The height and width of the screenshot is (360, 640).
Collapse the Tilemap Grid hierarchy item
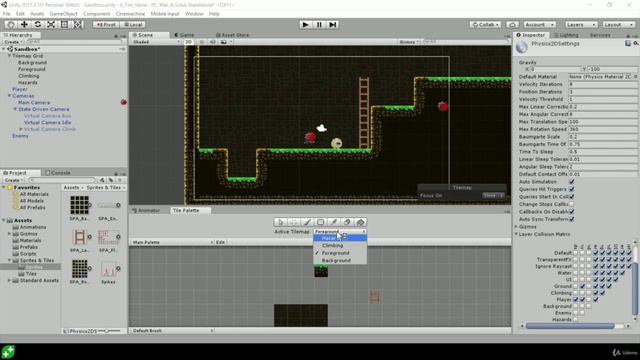click(9, 56)
